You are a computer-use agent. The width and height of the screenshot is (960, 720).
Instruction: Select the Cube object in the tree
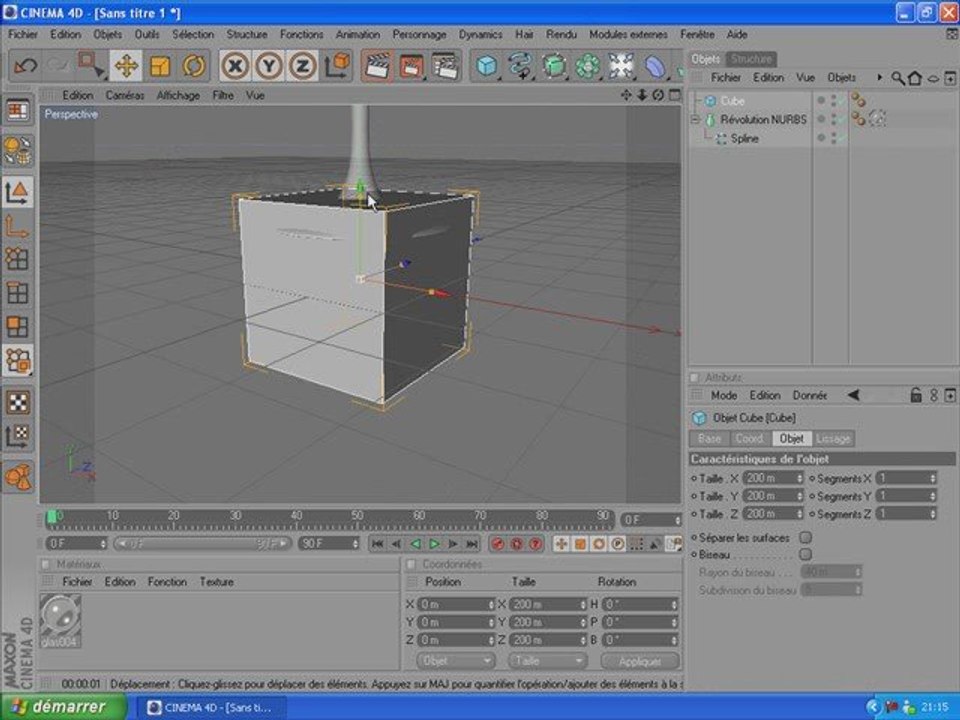click(732, 101)
